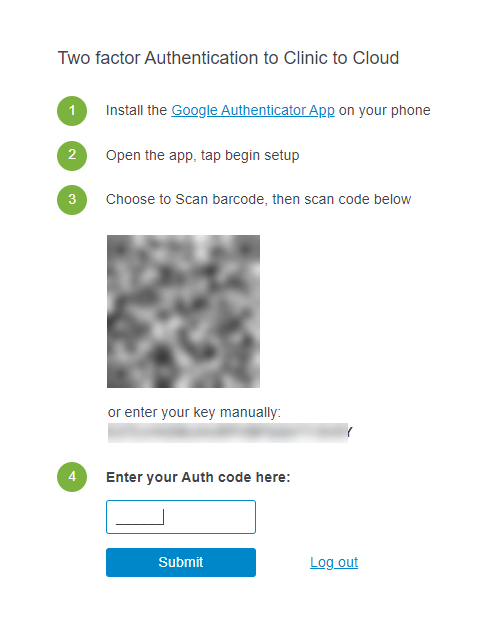The height and width of the screenshot is (644, 484).
Task: Click the 'Install the' text in step one
Action: pos(136,110)
